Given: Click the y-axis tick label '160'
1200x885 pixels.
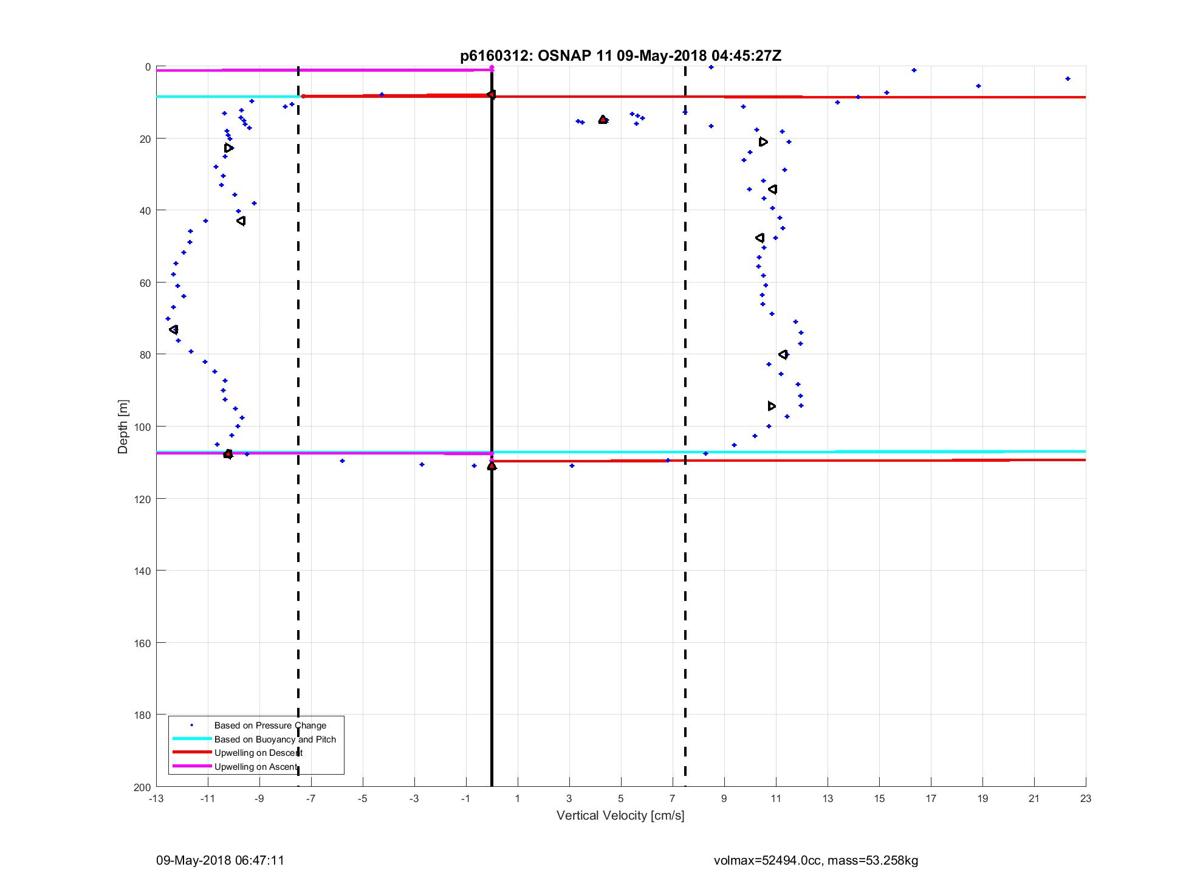Looking at the screenshot, I should pyautogui.click(x=142, y=643).
